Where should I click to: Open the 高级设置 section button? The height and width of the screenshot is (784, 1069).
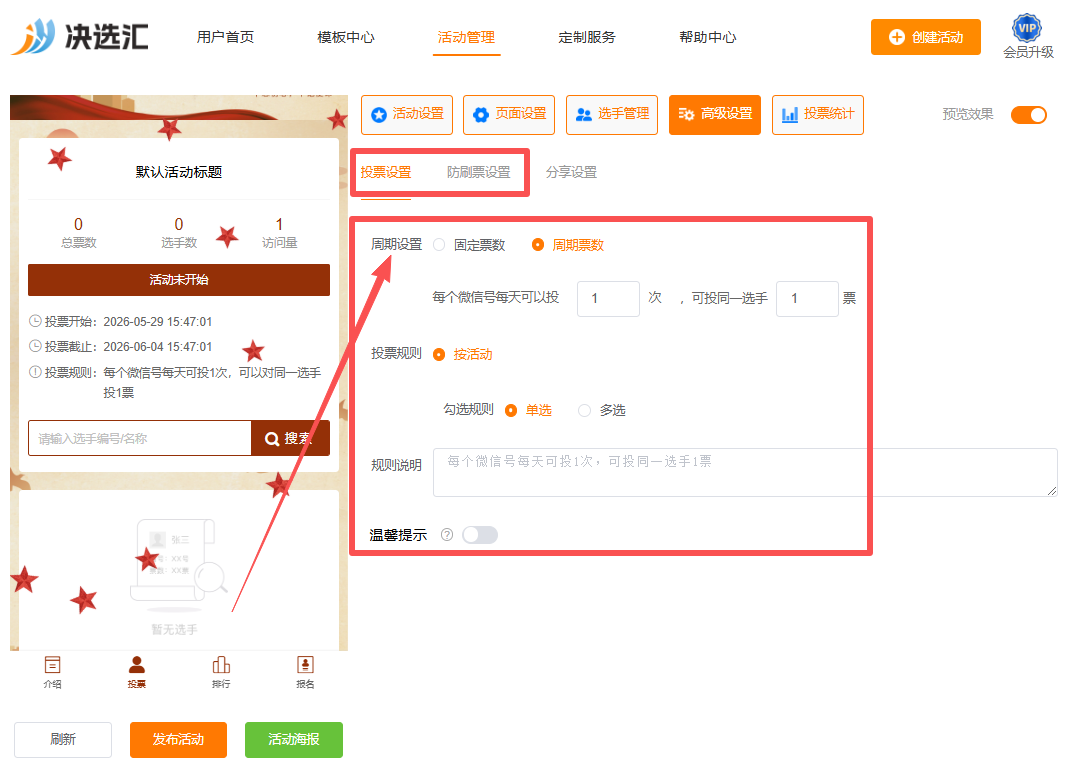715,115
